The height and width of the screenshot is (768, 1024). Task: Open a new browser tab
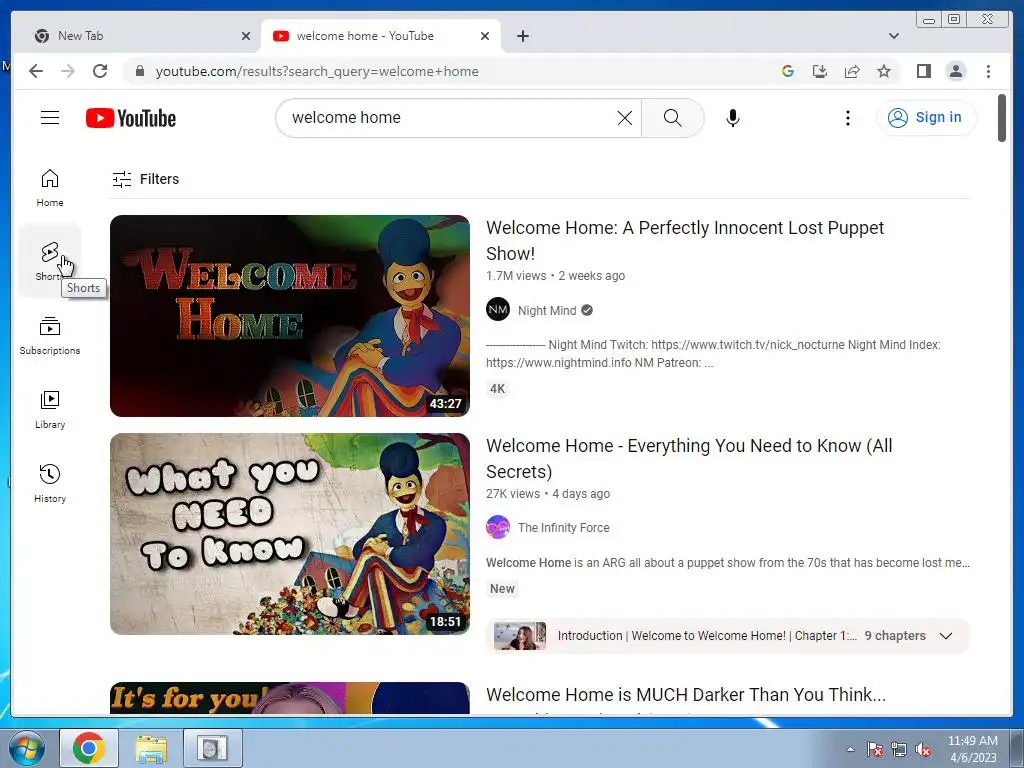[522, 36]
